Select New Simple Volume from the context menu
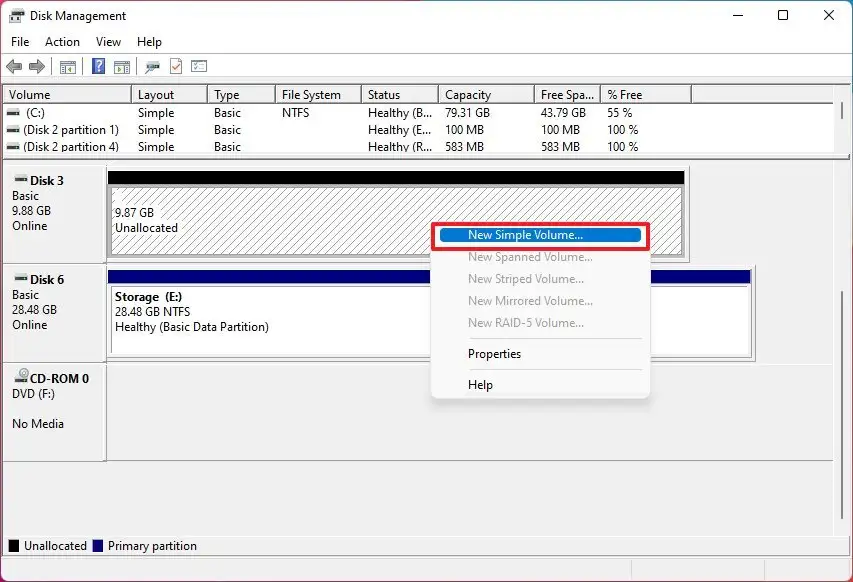Image resolution: width=853 pixels, height=582 pixels. click(540, 234)
